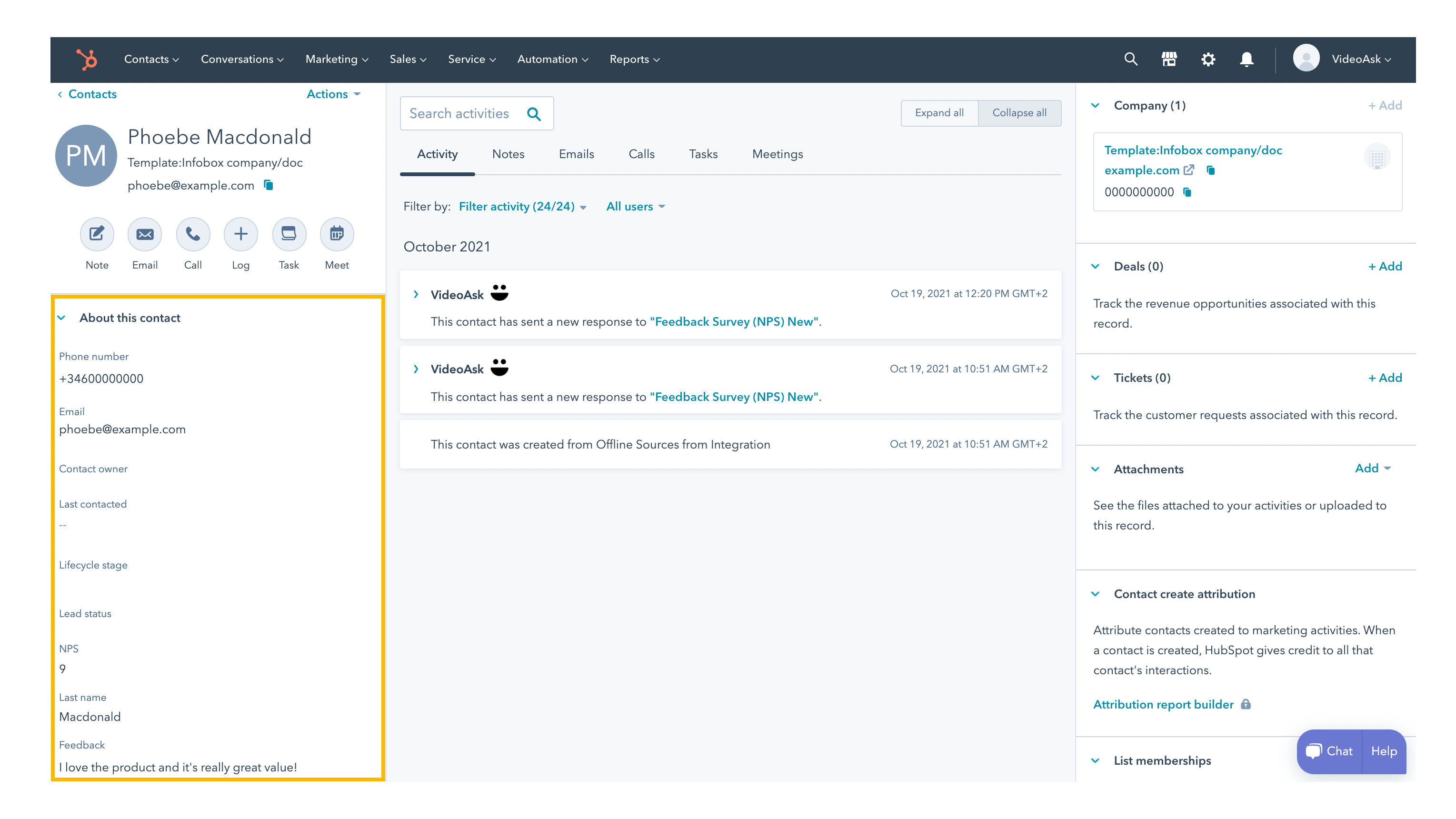Click the notifications bell icon
1456x819 pixels.
pyautogui.click(x=1247, y=59)
